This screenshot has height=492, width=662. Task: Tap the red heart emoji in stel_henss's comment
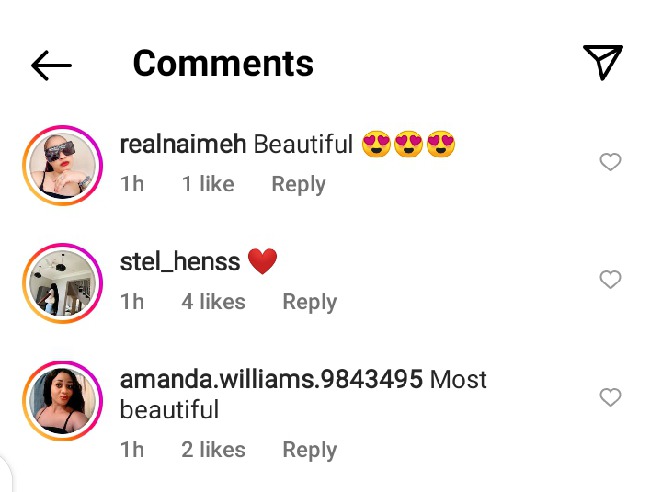pos(261,262)
